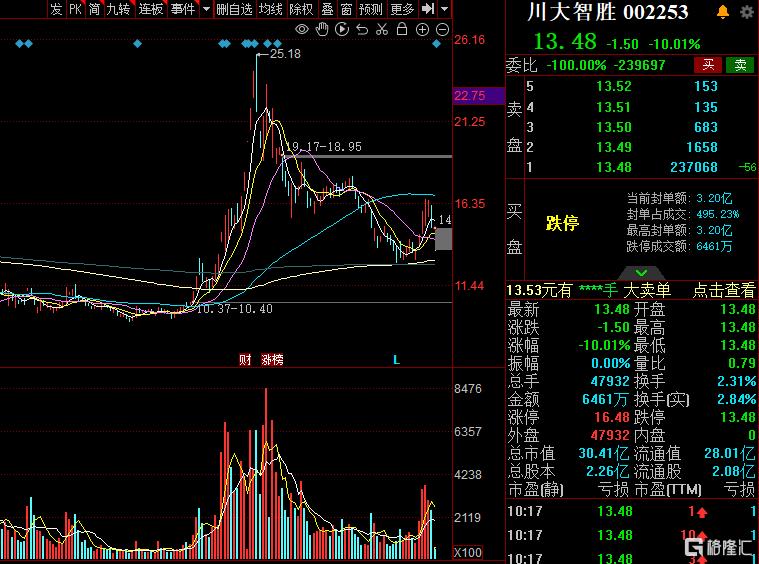Click the 换手 2.31% value

pos(736,381)
